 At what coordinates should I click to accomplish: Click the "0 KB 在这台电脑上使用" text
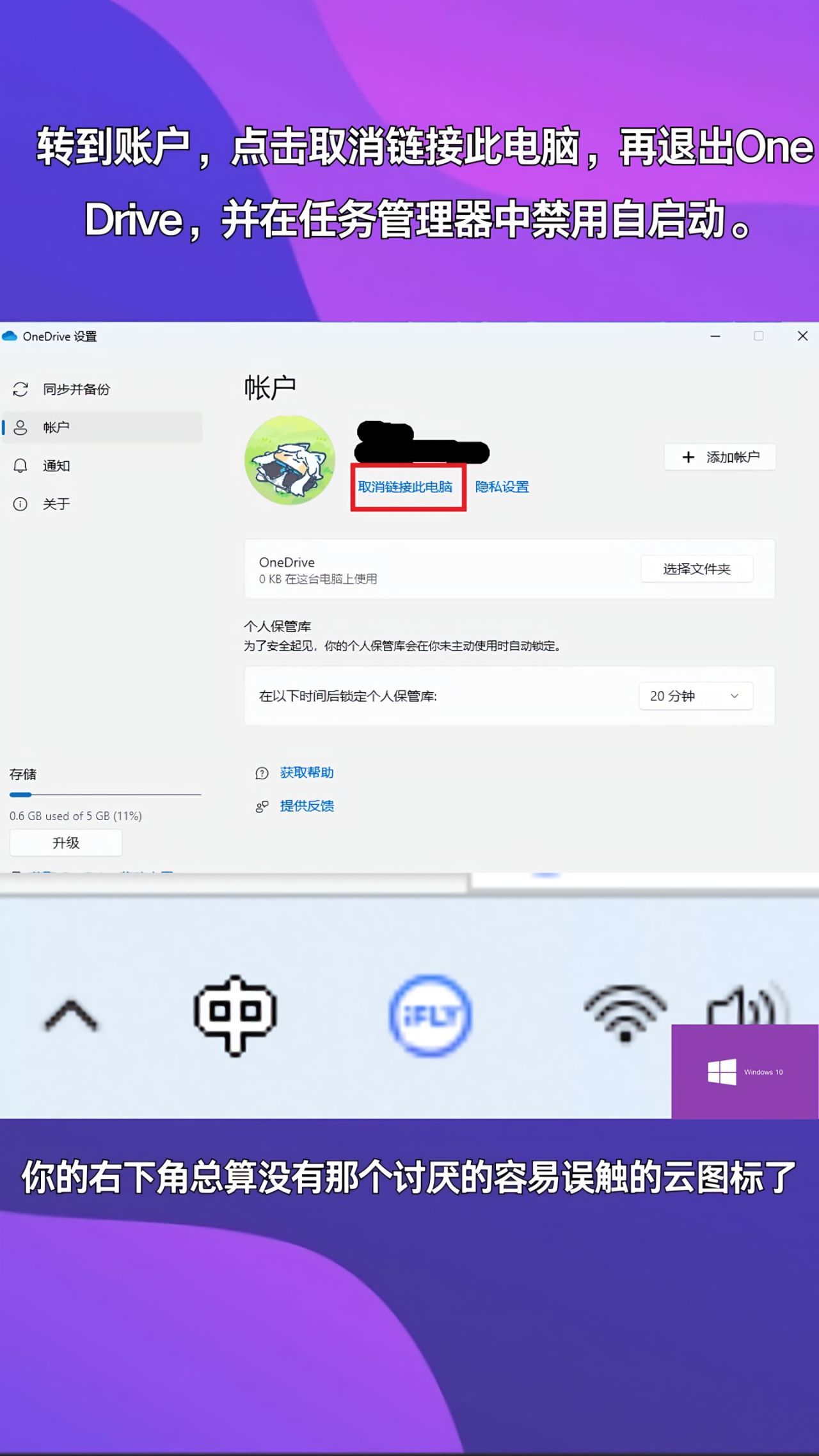(318, 579)
